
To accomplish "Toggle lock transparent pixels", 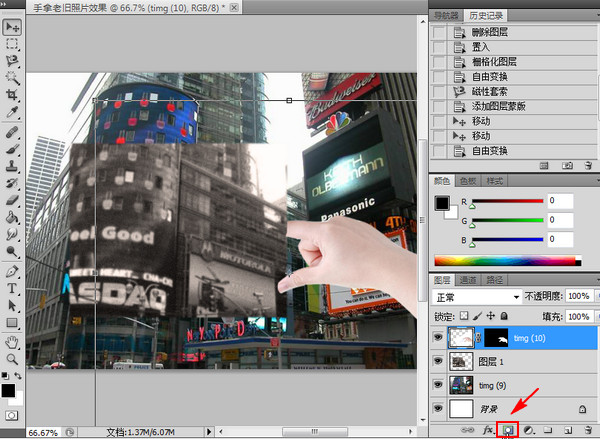I will (464, 316).
